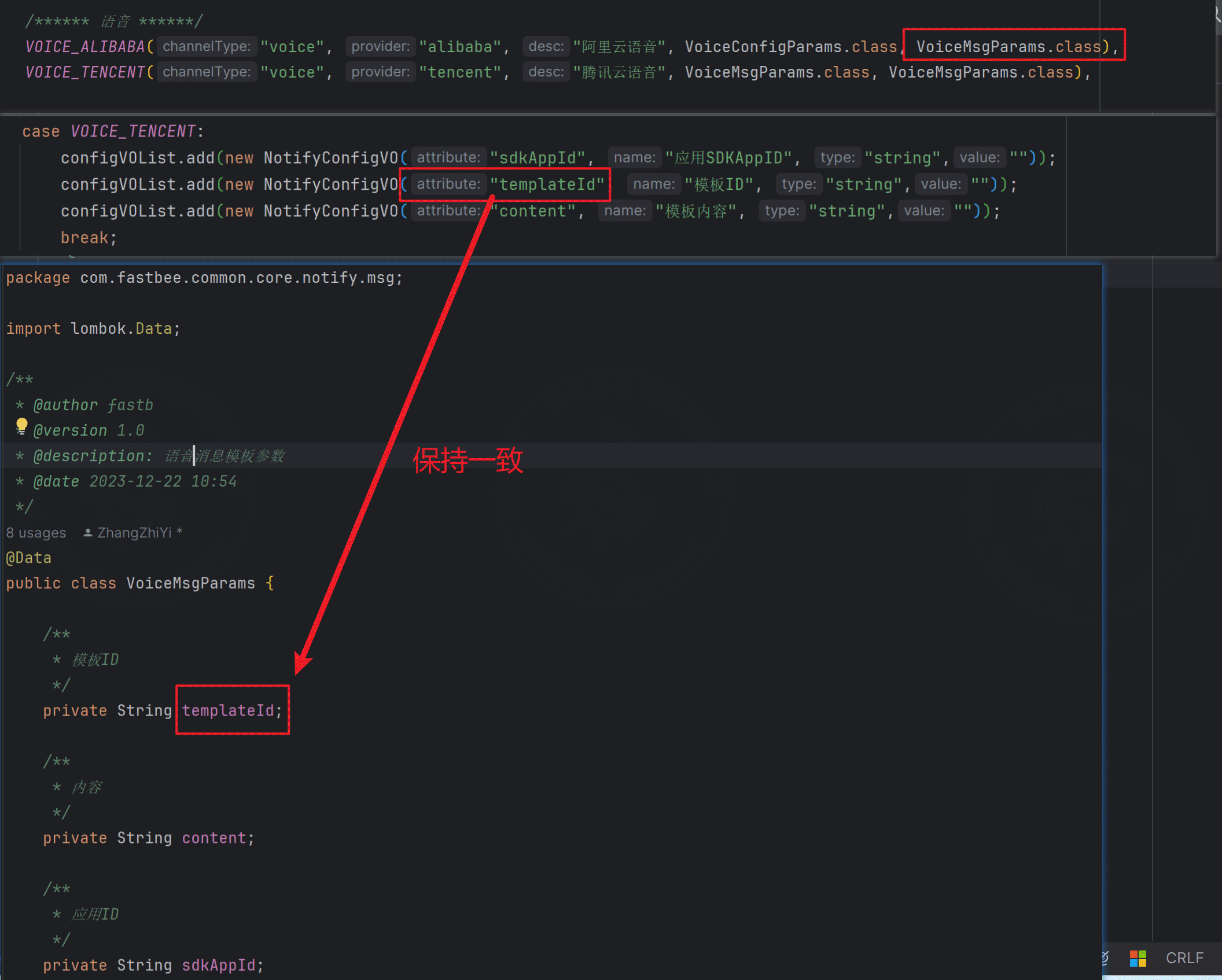Click the "阿里云语音" description string
This screenshot has width=1222, height=980.
click(619, 47)
